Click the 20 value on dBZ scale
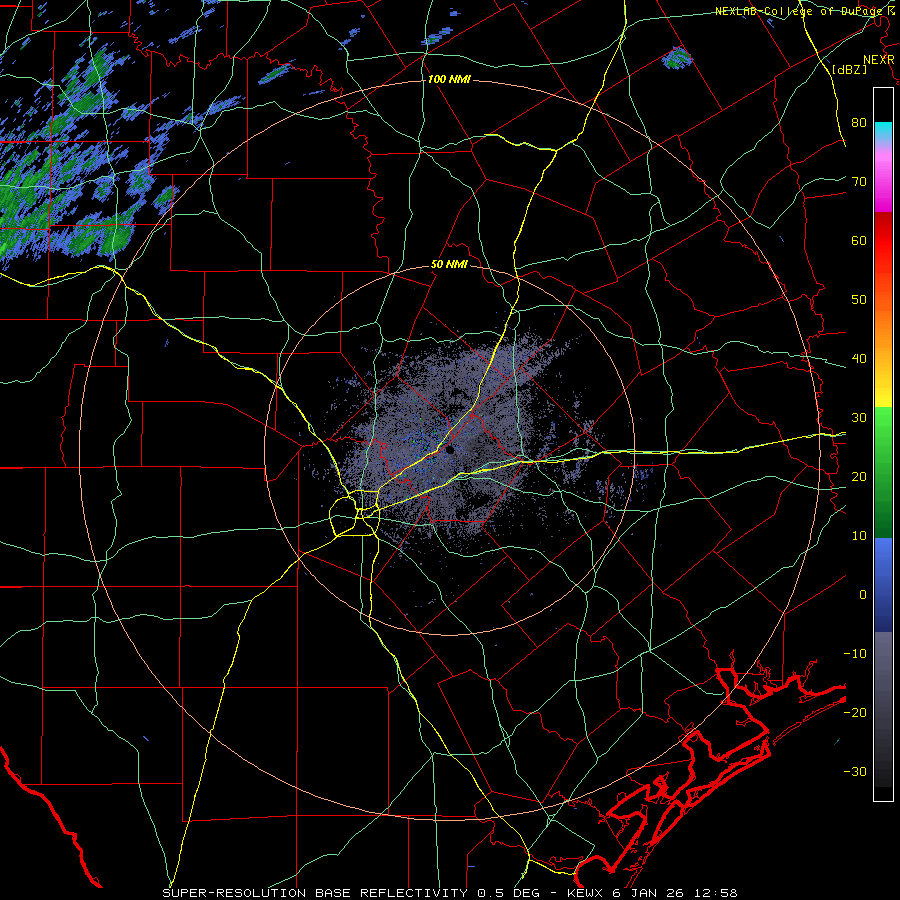 859,477
